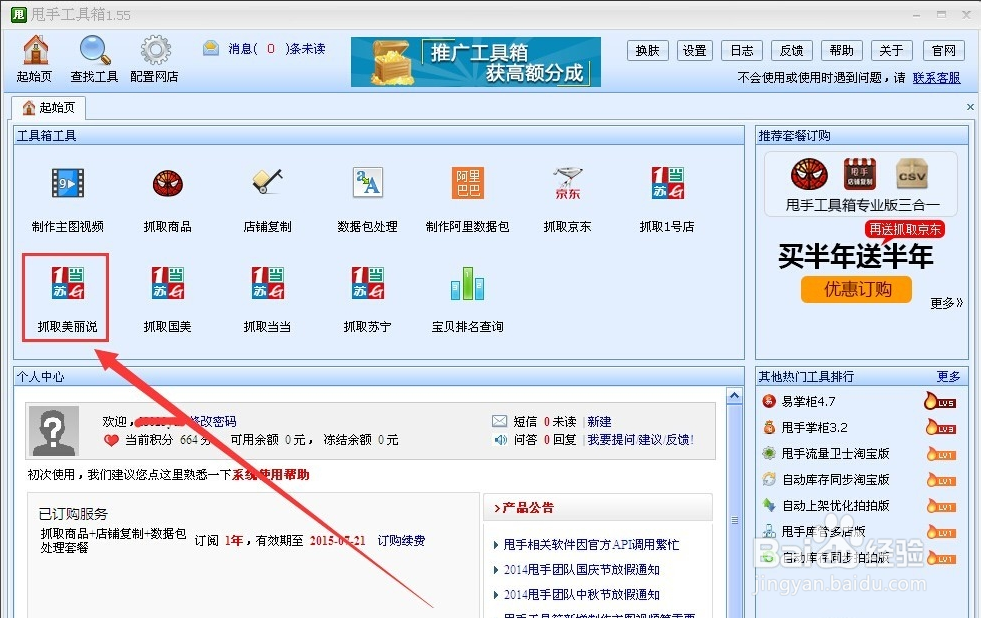Click the 设置 button
Viewport: 981px width, 618px height.
[x=694, y=50]
